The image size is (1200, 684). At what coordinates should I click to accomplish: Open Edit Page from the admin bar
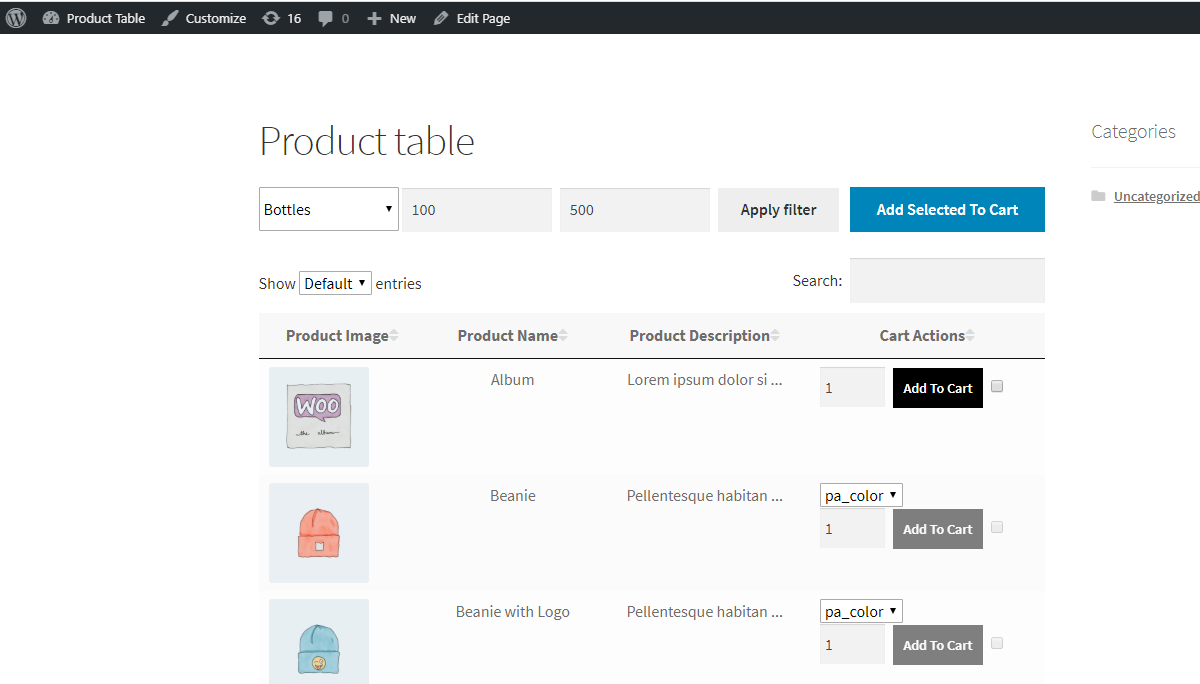471,17
